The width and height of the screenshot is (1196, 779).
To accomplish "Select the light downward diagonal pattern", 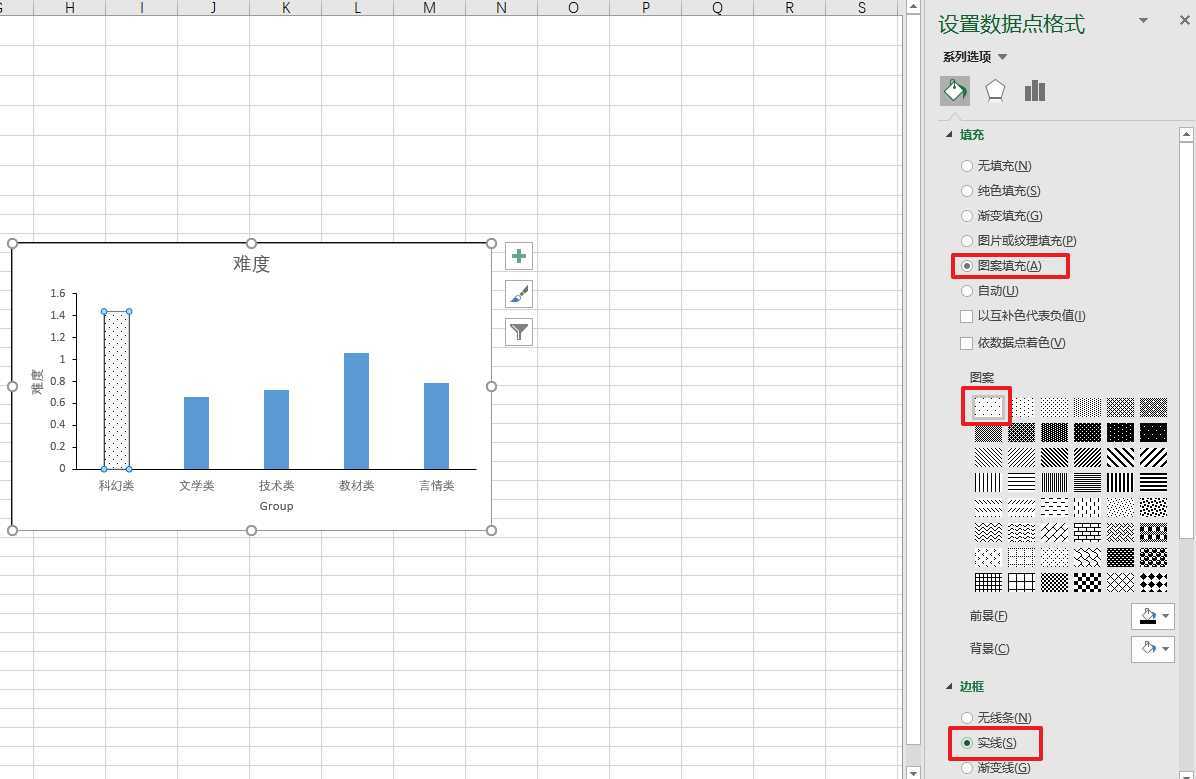I will coord(988,458).
